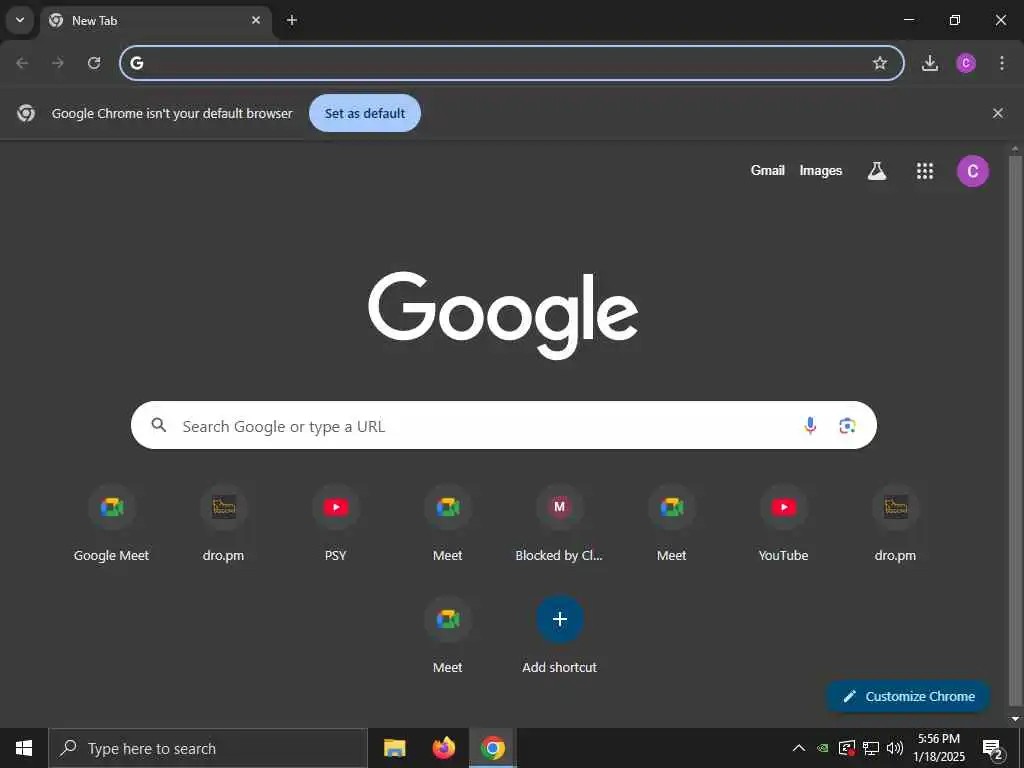Click the magnifier icon in the search box

click(159, 425)
